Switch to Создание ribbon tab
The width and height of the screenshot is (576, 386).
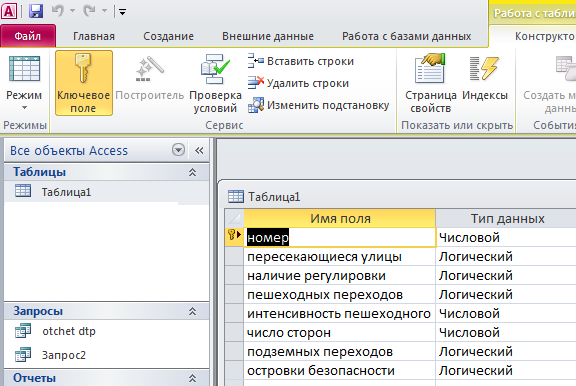[x=169, y=36]
